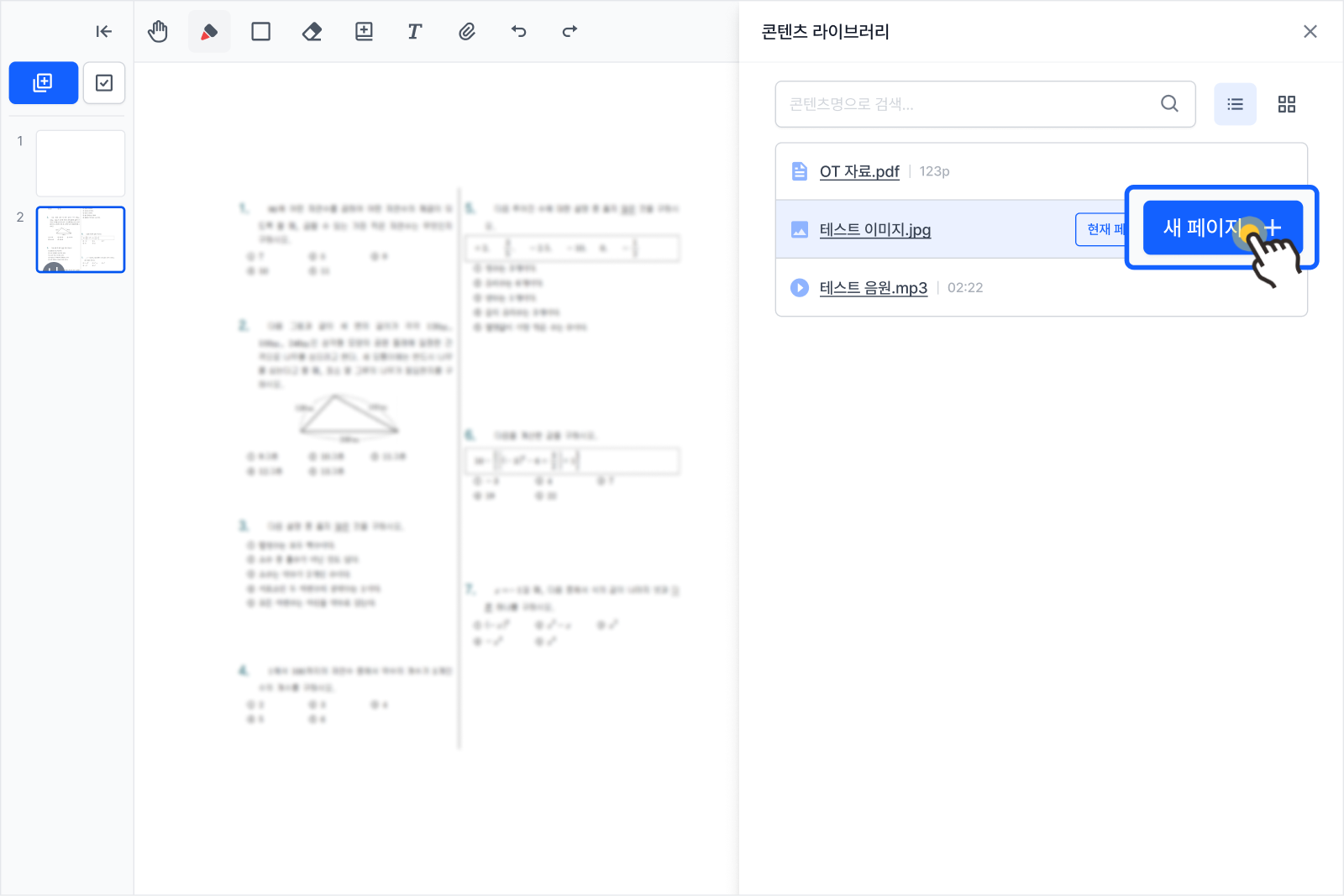Click the magnifier search icon

(x=1169, y=104)
